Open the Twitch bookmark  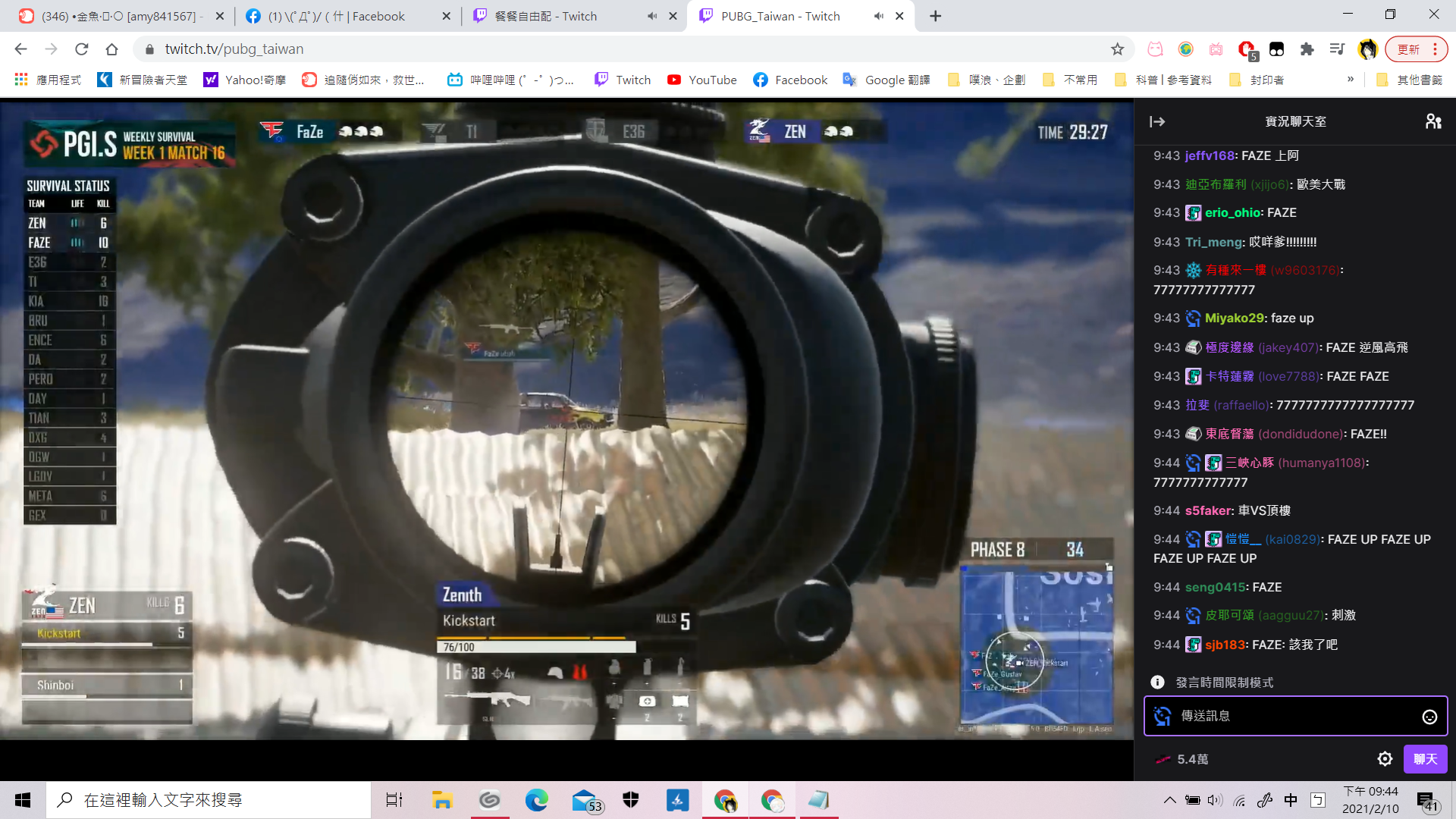pos(623,80)
